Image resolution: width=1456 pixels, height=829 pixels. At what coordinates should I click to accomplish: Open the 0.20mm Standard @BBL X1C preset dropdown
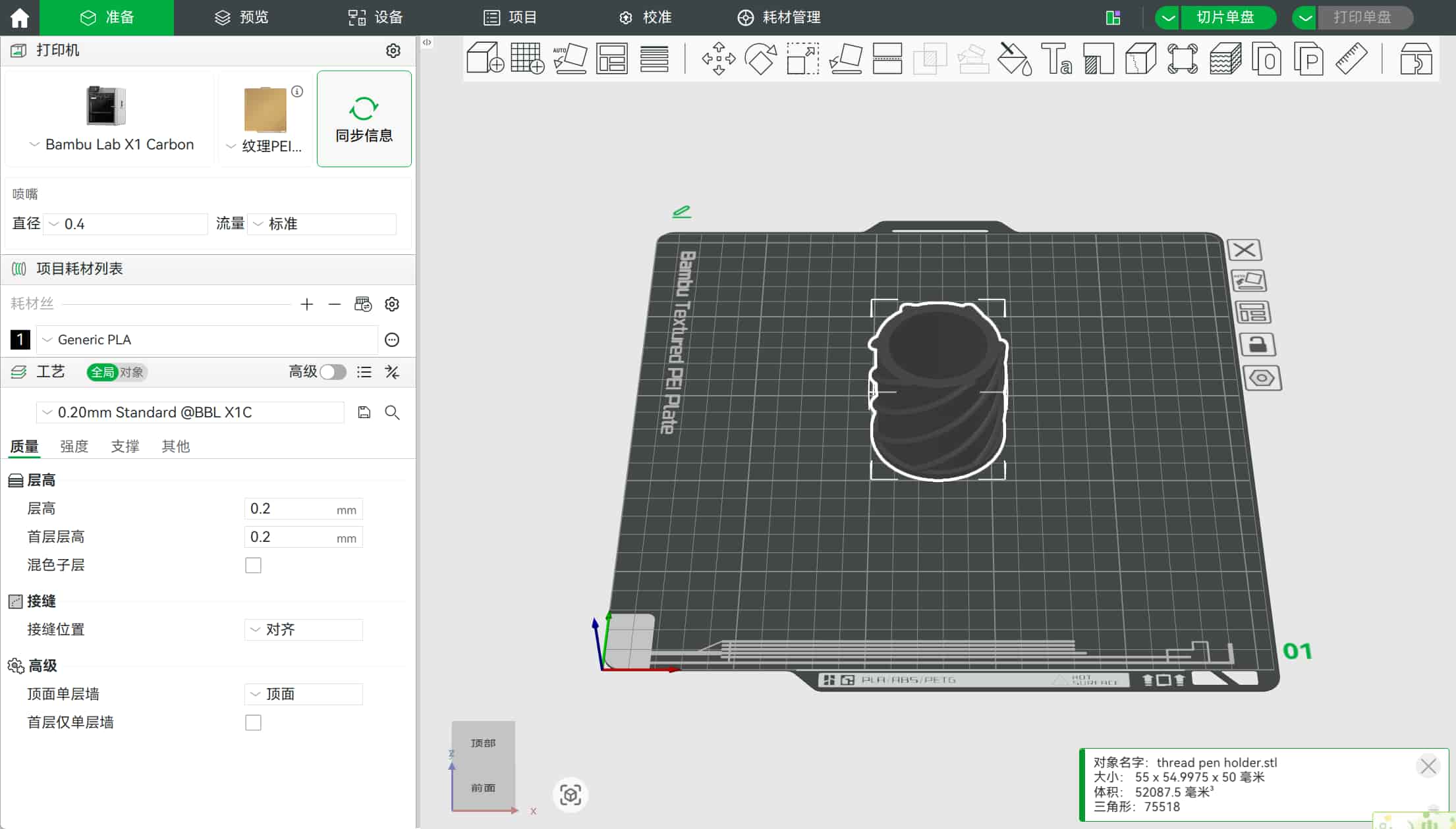point(190,412)
